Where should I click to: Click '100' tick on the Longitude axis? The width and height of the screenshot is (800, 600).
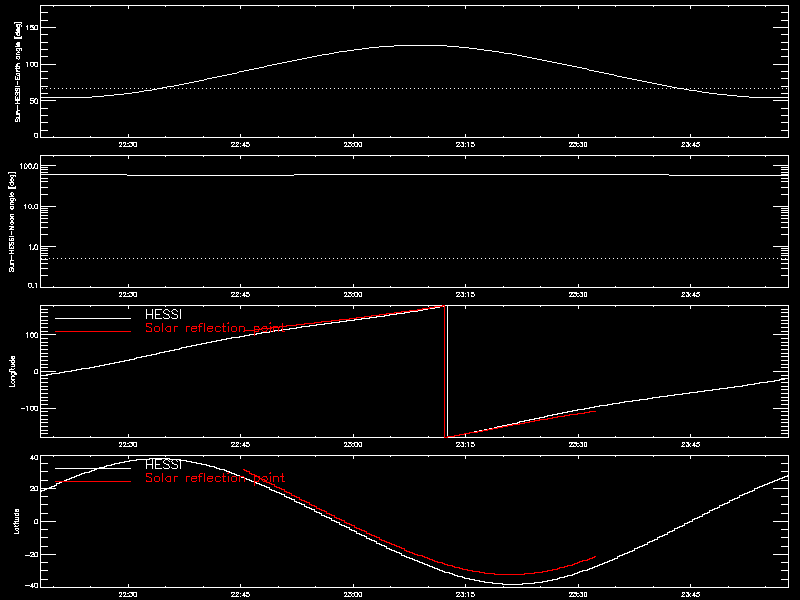[x=32, y=335]
